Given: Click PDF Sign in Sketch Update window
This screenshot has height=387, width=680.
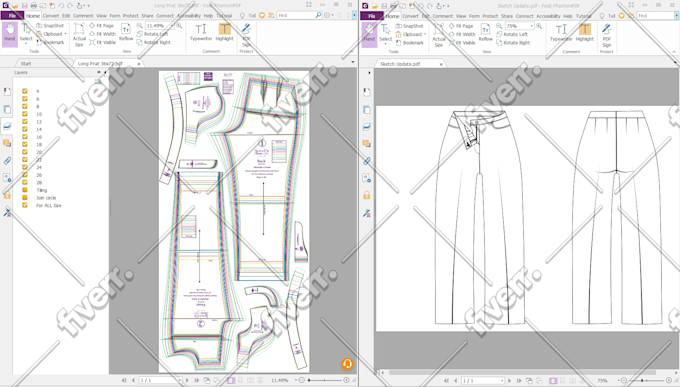Looking at the screenshot, I should pos(607,36).
